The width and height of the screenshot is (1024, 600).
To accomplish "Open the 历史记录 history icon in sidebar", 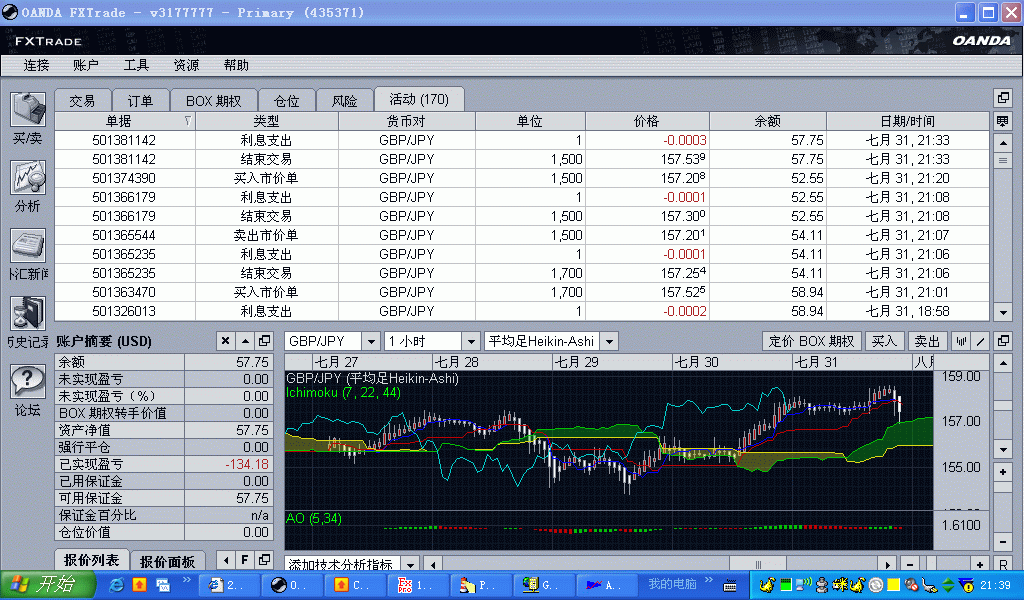I will coord(27,312).
